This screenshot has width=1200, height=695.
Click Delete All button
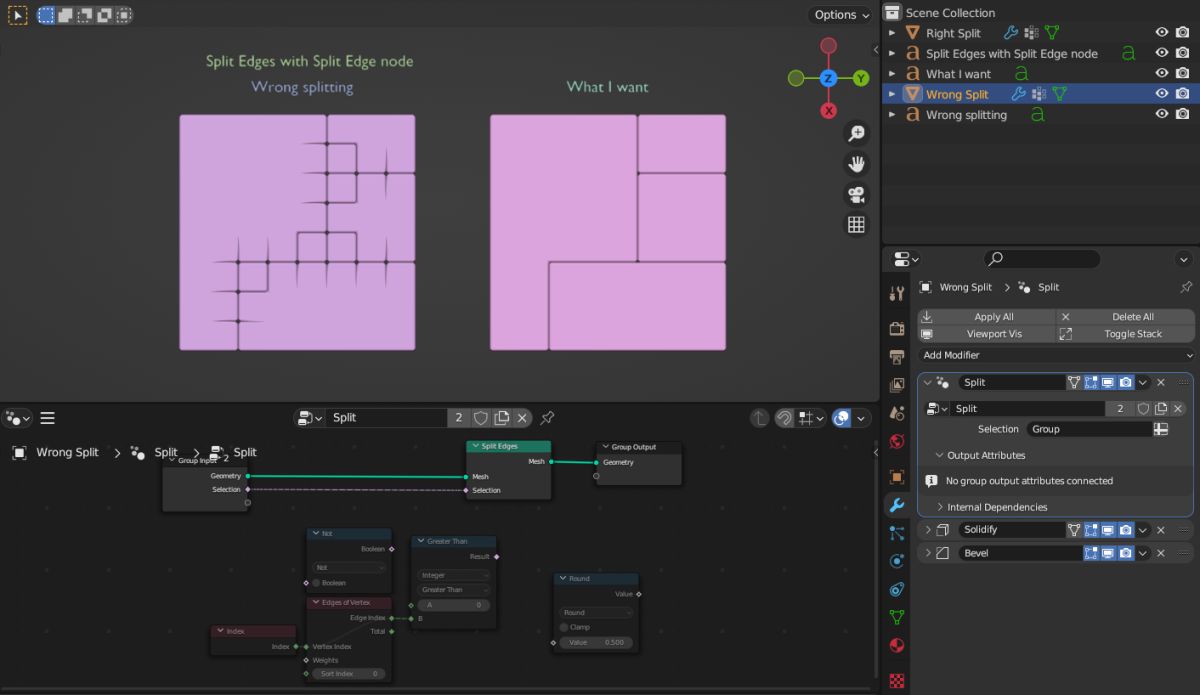1126,317
